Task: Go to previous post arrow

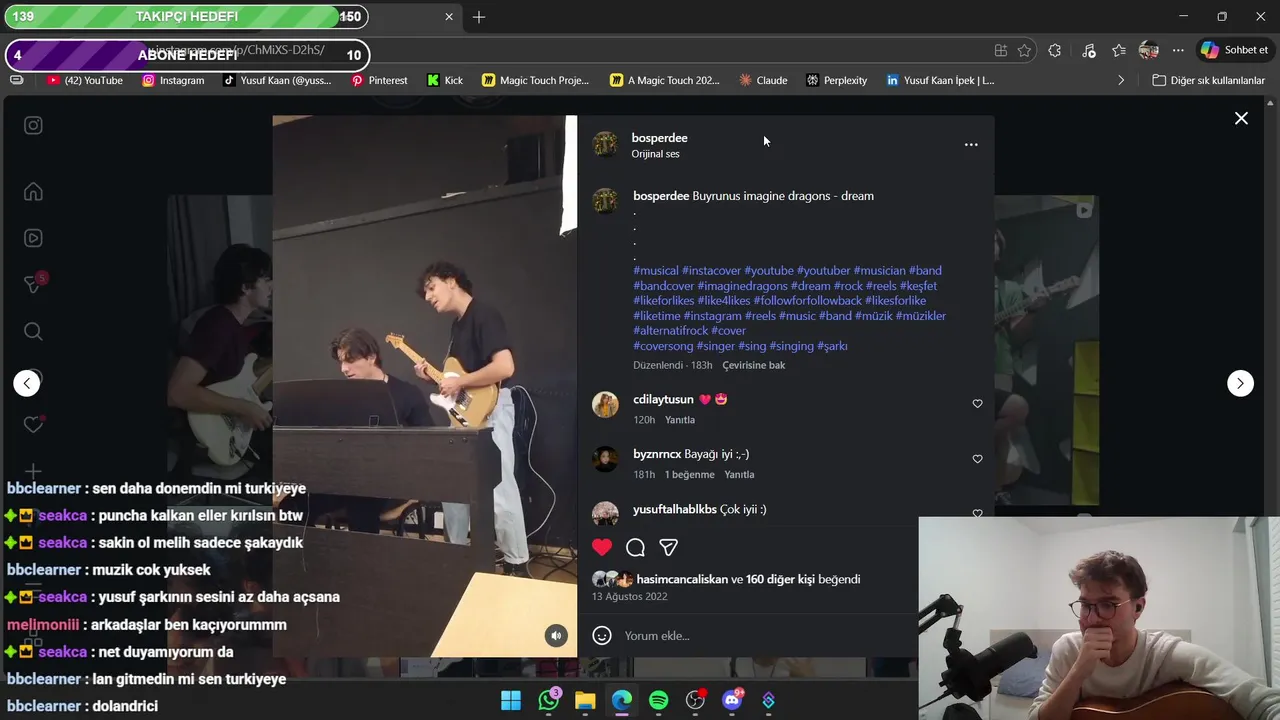Action: (x=27, y=383)
